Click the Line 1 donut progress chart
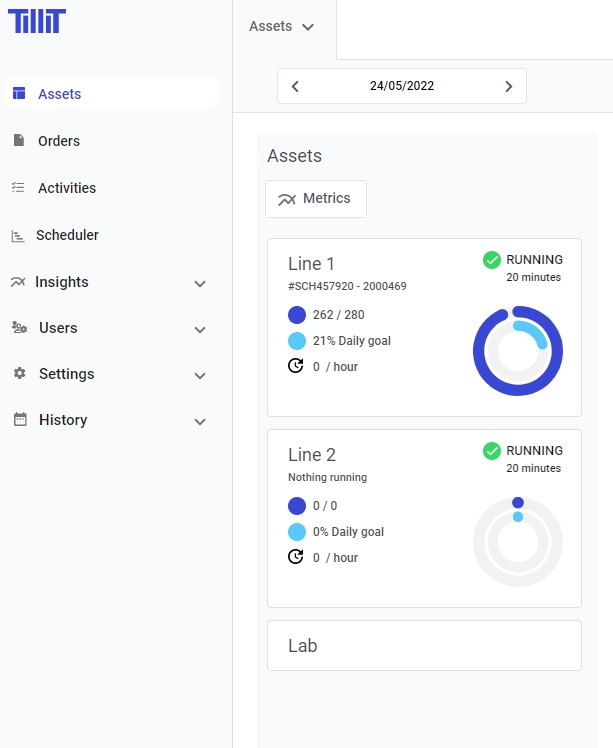The height and width of the screenshot is (748, 613). pos(517,351)
